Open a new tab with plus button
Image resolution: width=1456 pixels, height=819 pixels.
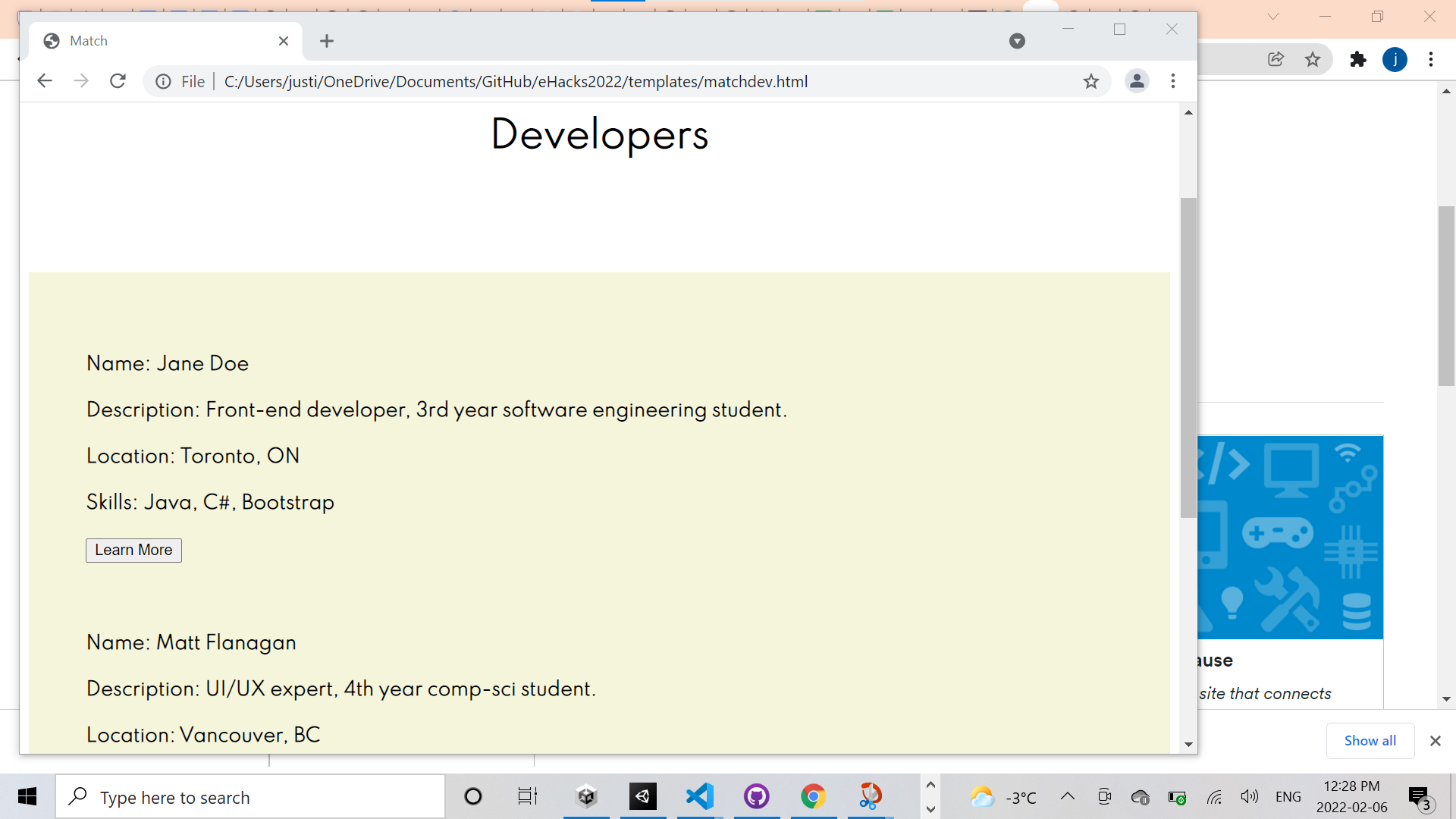pyautogui.click(x=327, y=41)
